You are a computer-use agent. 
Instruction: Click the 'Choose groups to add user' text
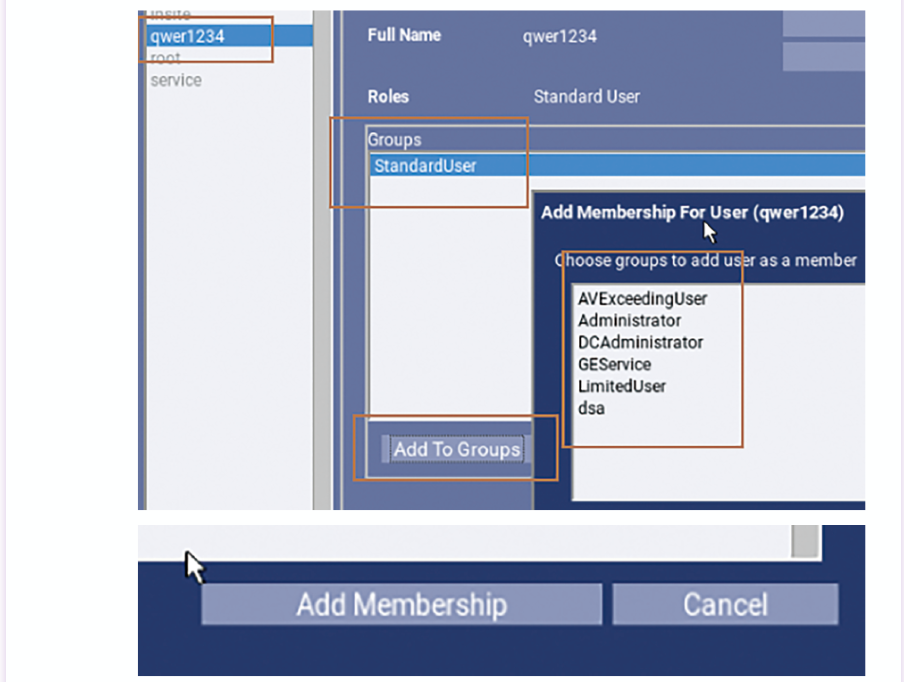tap(706, 260)
